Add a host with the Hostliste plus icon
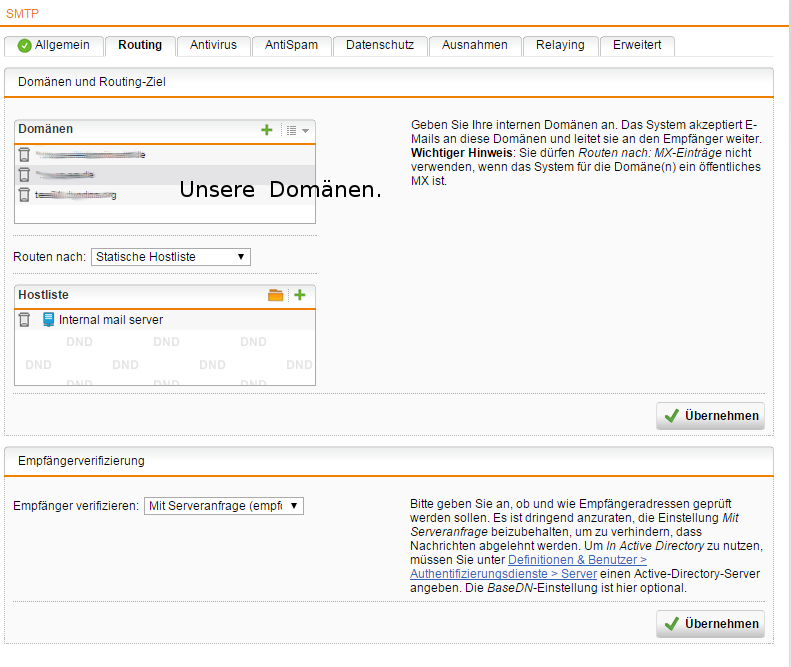 pyautogui.click(x=299, y=295)
